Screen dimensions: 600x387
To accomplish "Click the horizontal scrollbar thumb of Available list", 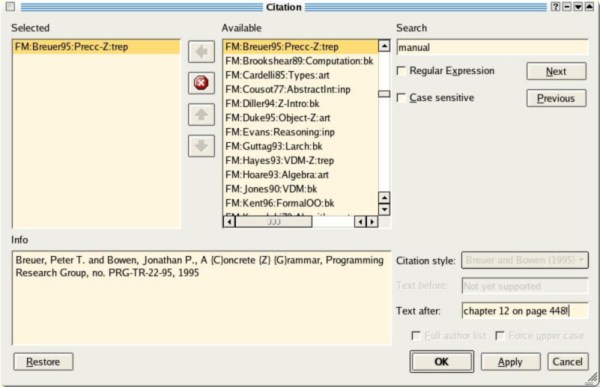I will (x=274, y=222).
